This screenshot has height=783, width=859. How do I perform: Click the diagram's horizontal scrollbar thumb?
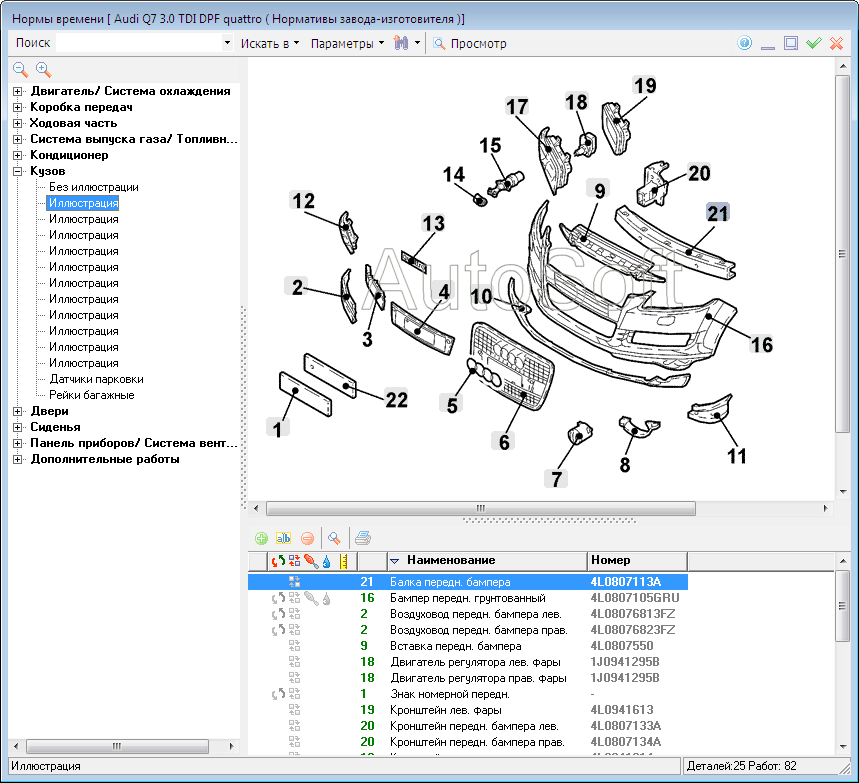[481, 508]
